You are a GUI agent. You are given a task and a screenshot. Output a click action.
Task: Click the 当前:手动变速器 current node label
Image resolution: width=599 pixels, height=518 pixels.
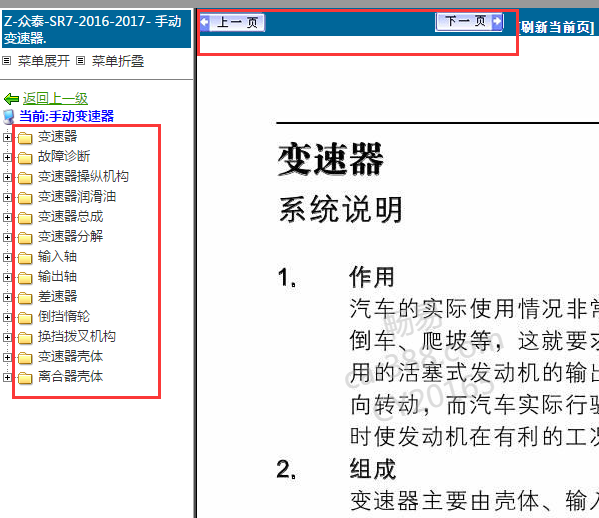click(67, 116)
